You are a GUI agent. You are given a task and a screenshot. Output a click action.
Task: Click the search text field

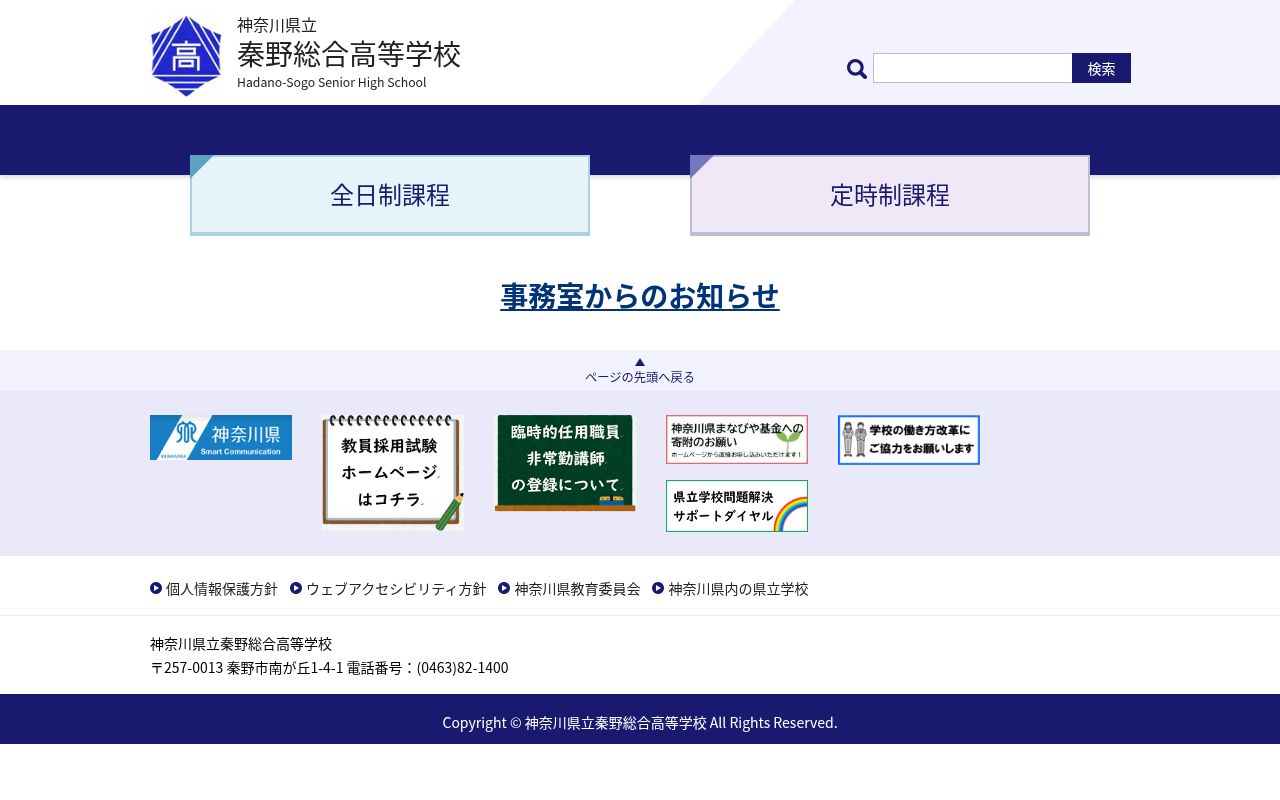972,68
